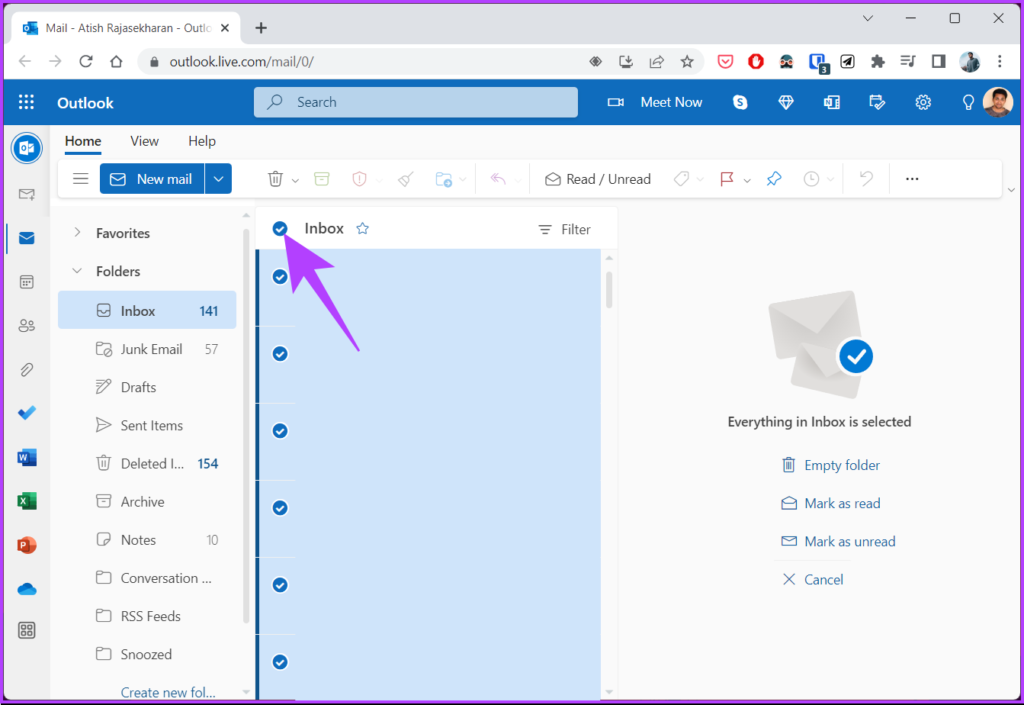Click the Create new folder link
Screen dimensions: 1024x705
(x=168, y=692)
